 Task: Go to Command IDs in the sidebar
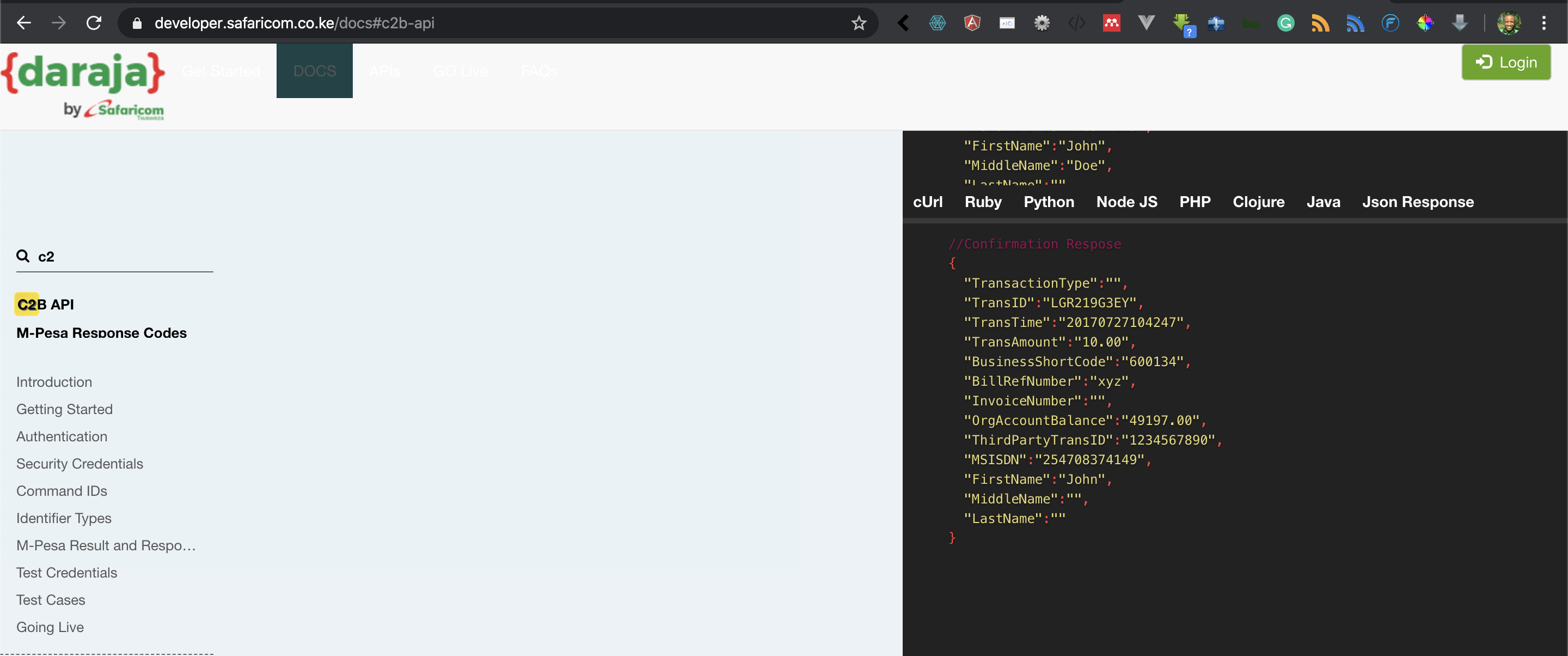62,491
